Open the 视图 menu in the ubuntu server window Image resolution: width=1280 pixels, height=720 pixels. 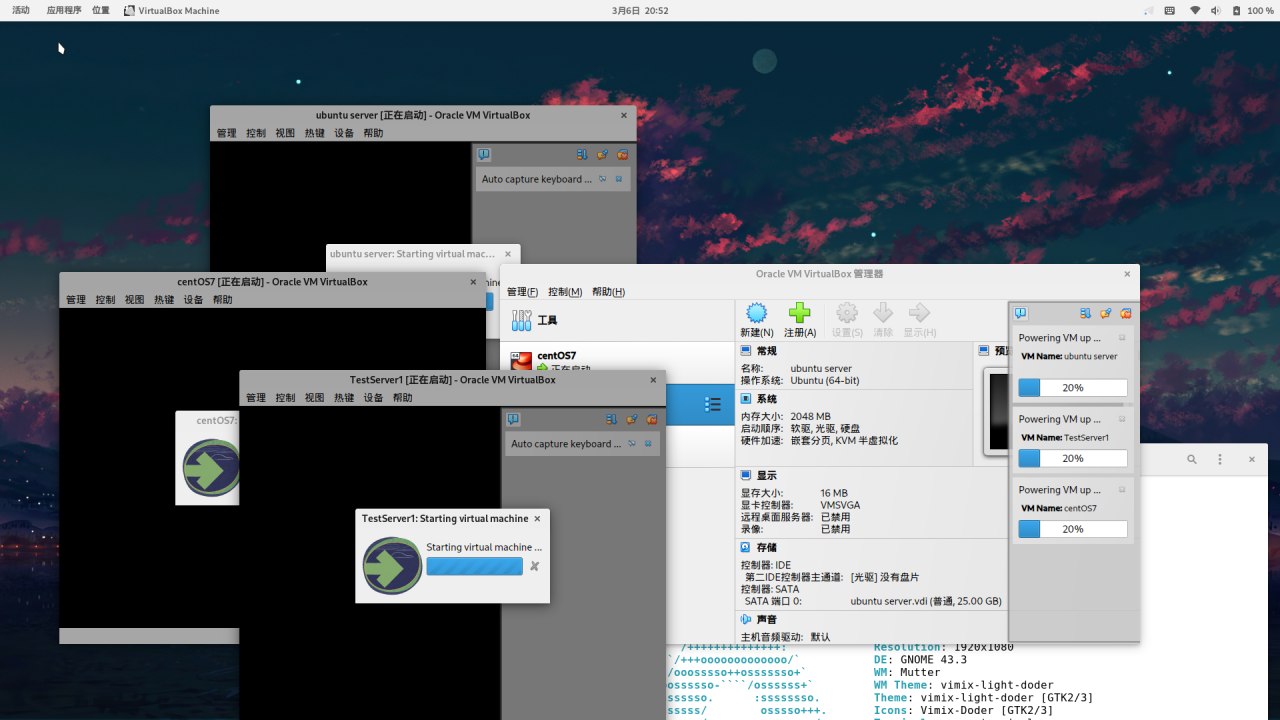[x=284, y=132]
